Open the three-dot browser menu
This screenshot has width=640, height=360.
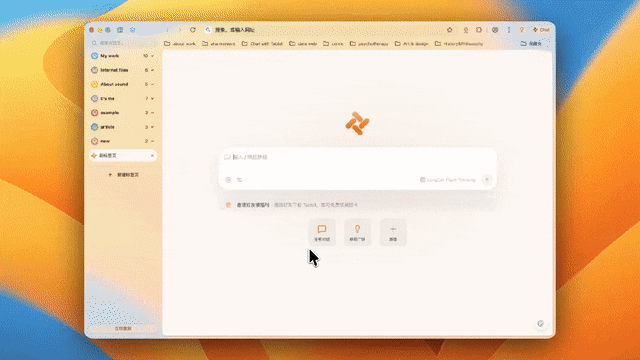click(509, 30)
